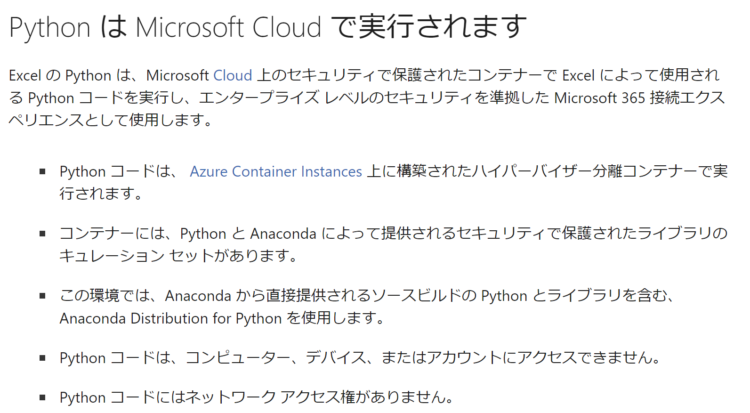Click the "ペリエンスとして使用します。" paragraph line
The width and height of the screenshot is (750, 413).
[x=110, y=120]
